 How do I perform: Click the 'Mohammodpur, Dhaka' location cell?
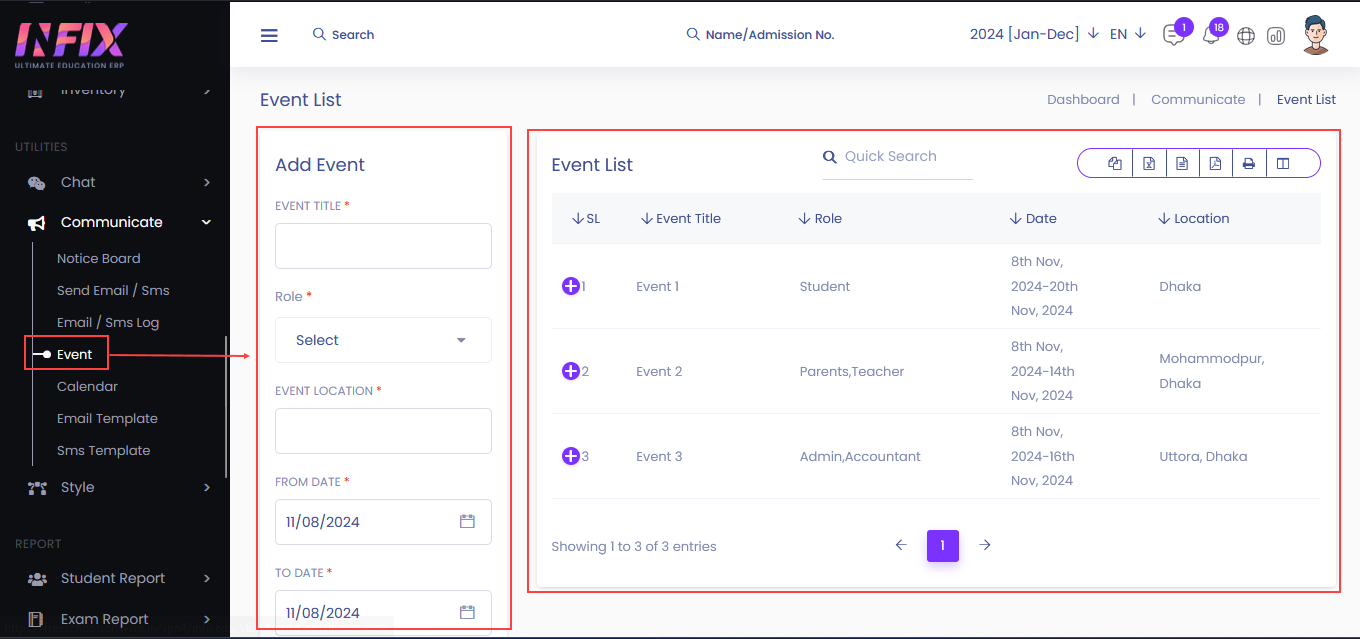(1211, 371)
